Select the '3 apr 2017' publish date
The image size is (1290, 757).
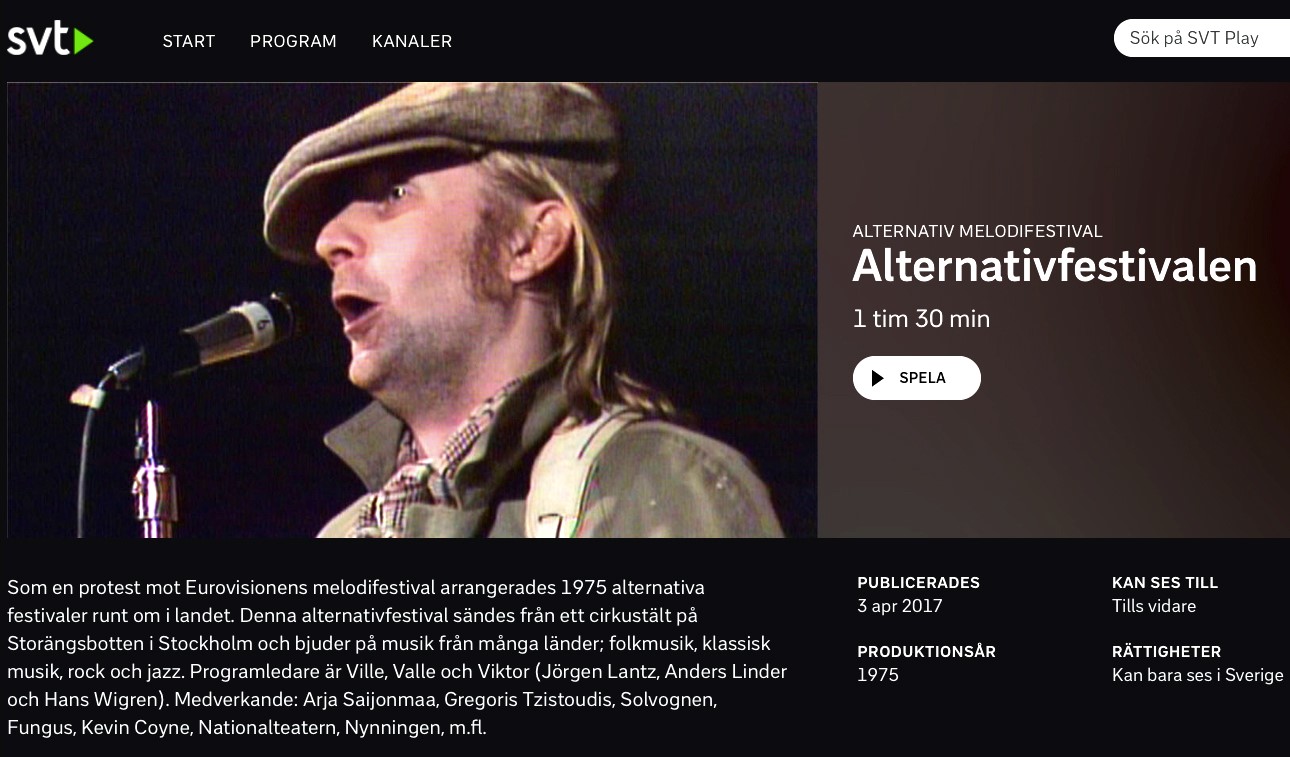coord(900,606)
